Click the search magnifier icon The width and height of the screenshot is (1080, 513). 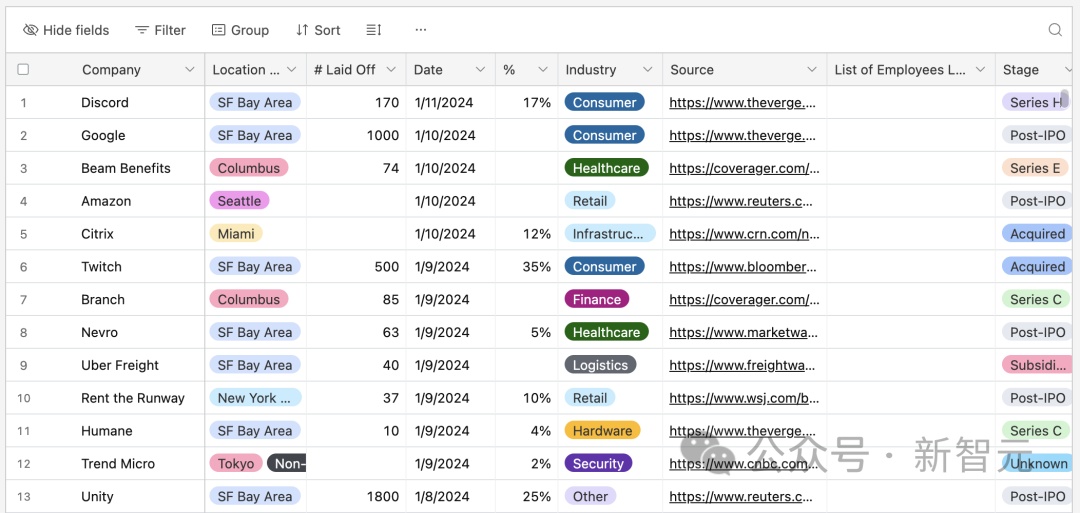point(1055,30)
